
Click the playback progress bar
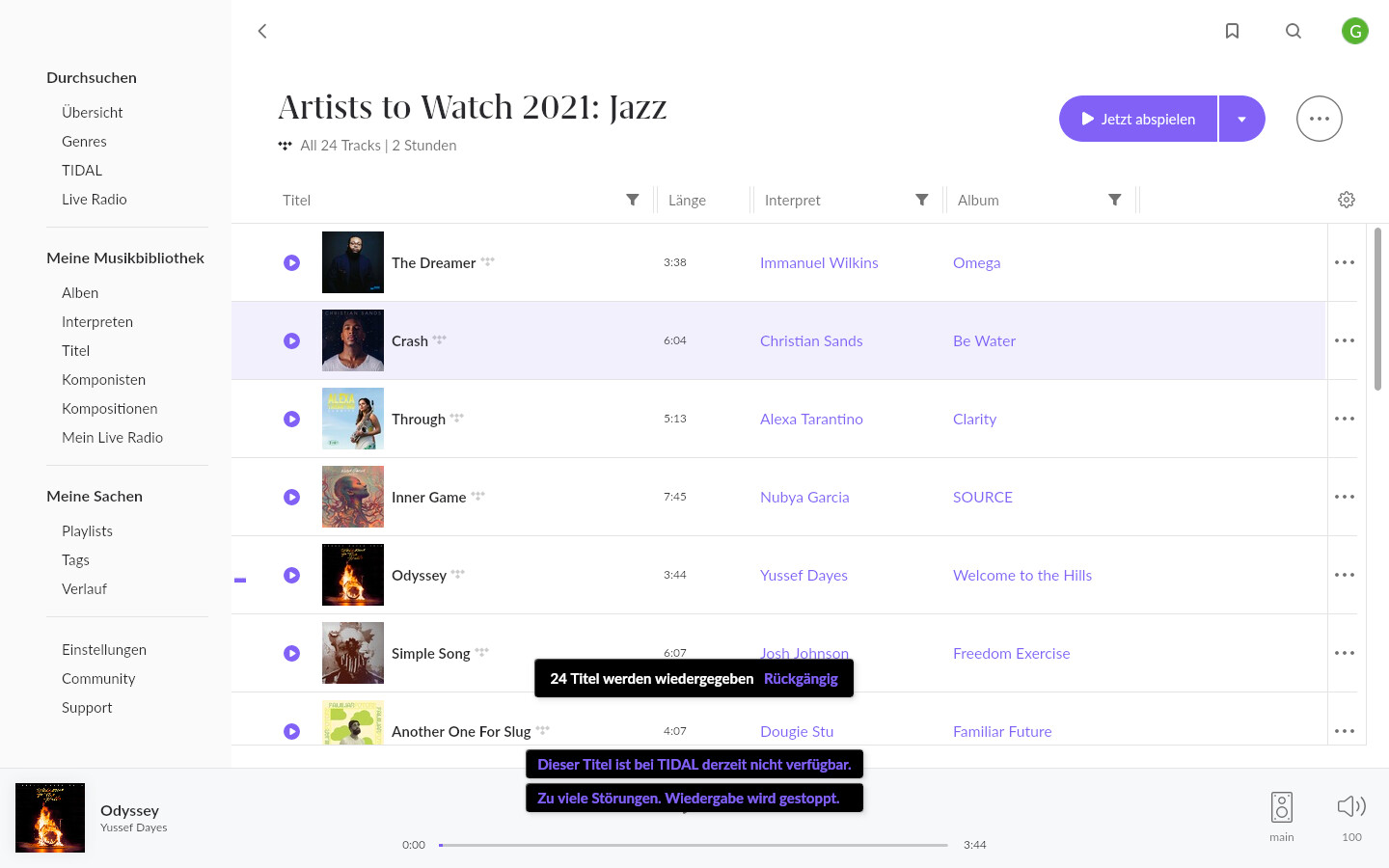point(693,845)
